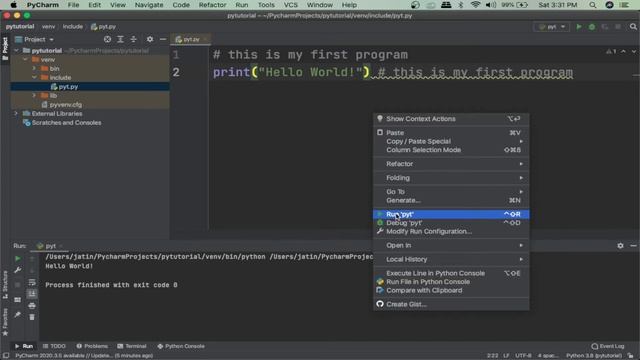Expand the lib folder
Viewport: 640px width, 360px height.
(34, 96)
